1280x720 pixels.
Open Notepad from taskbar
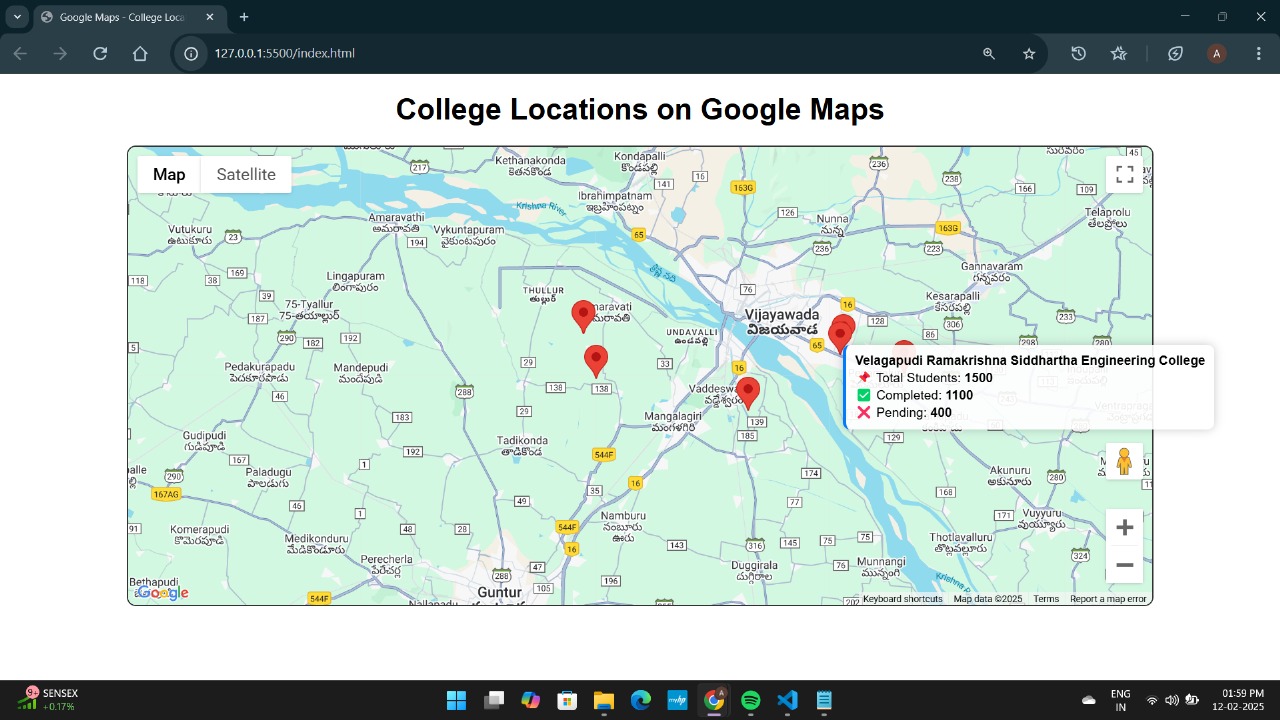coord(824,700)
